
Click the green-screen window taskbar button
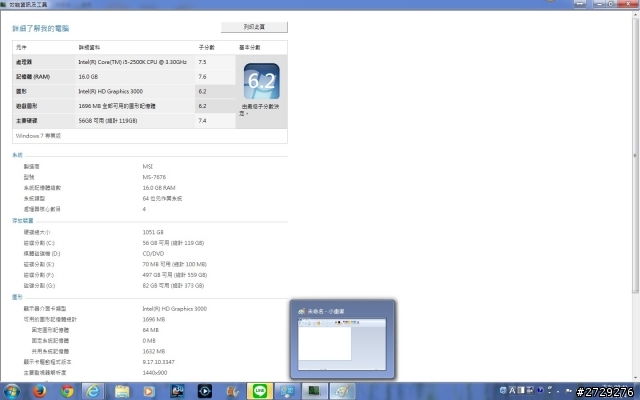click(314, 391)
